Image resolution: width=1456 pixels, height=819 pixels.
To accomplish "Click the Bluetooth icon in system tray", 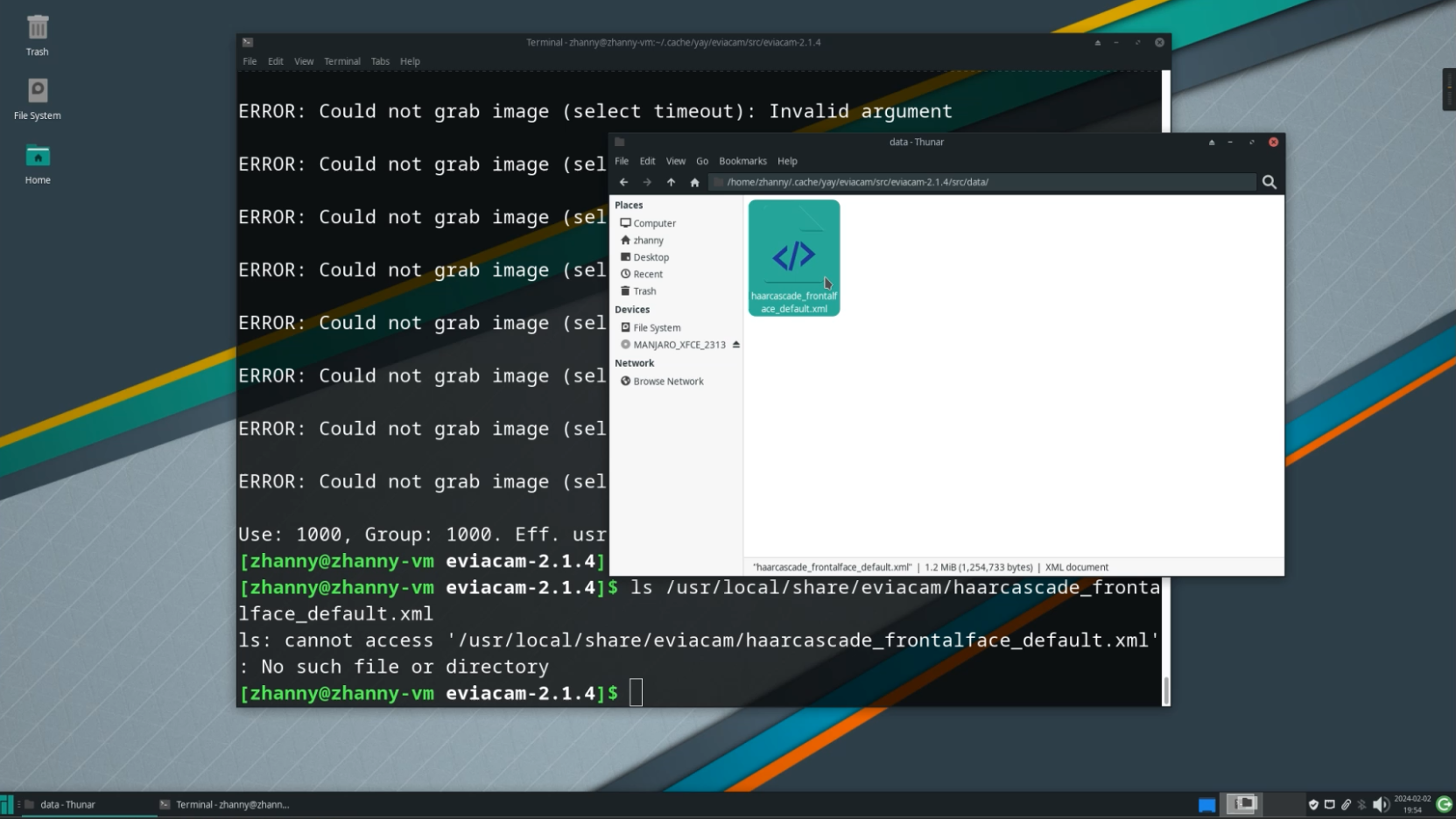I will 1361,804.
